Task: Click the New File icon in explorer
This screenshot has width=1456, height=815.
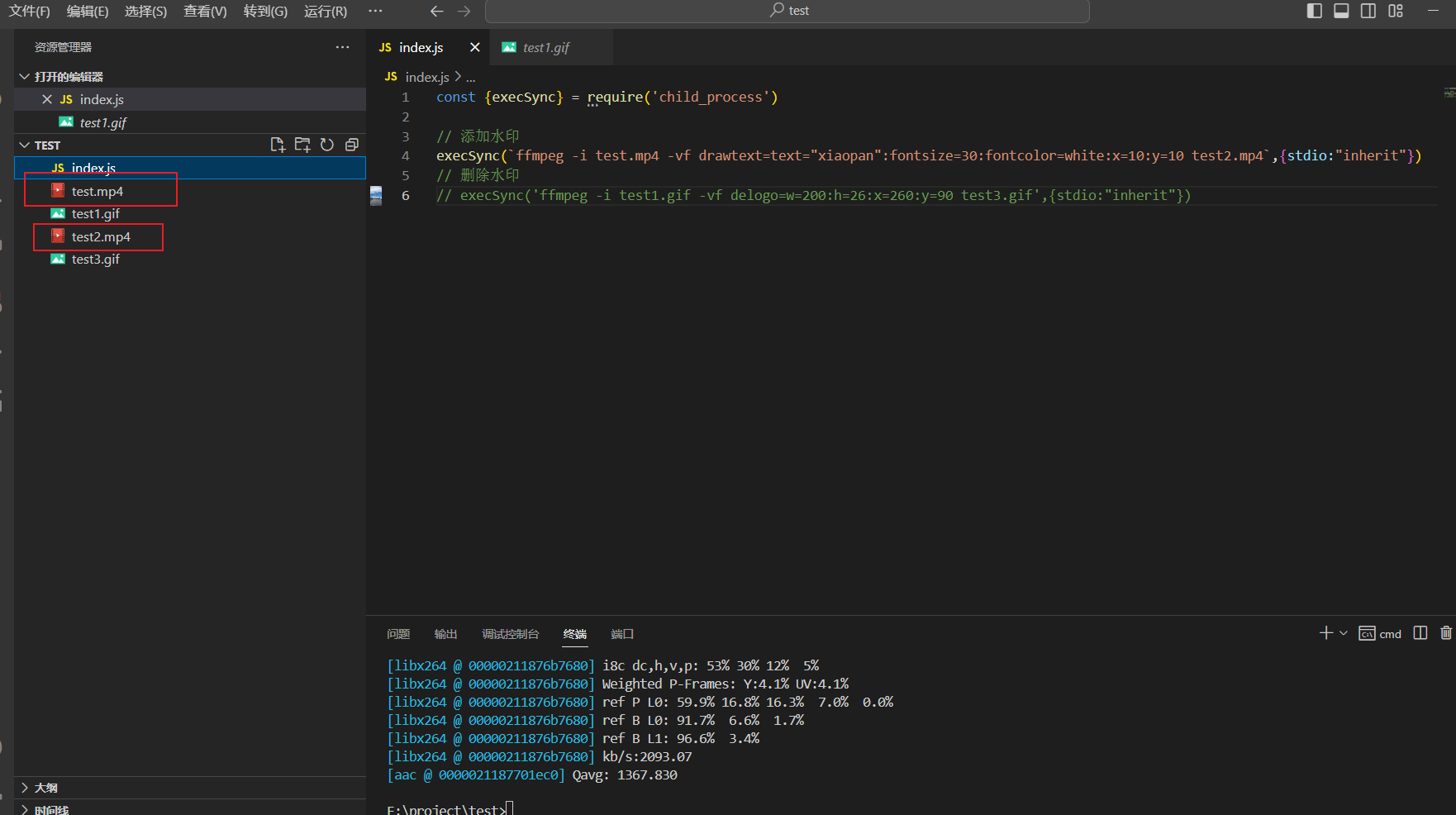Action: (x=278, y=145)
